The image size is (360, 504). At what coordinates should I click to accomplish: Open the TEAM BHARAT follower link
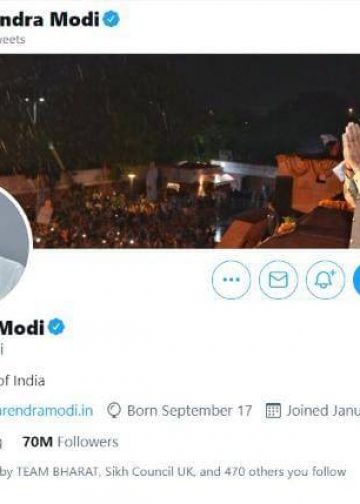click(57, 472)
